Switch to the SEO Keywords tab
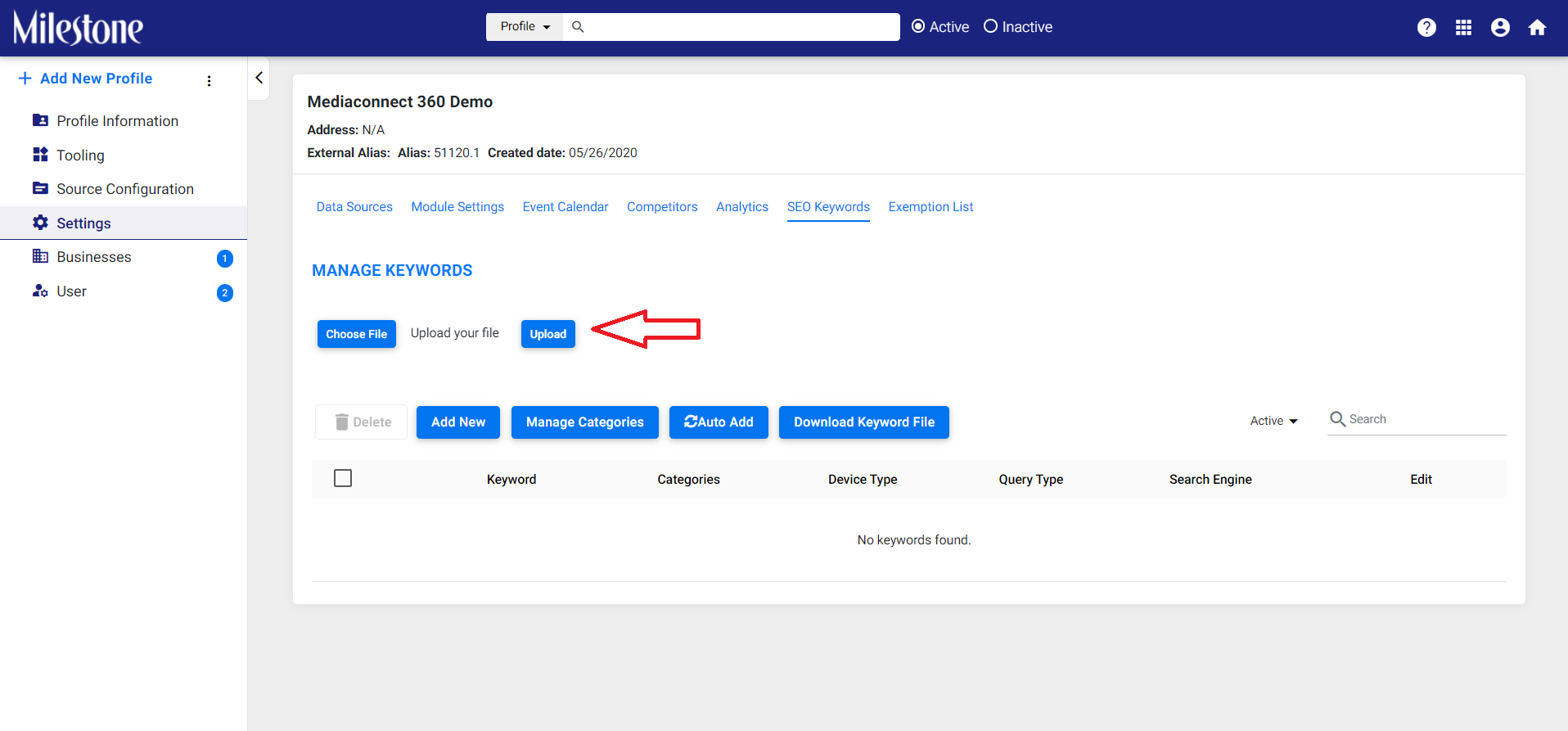 click(828, 207)
